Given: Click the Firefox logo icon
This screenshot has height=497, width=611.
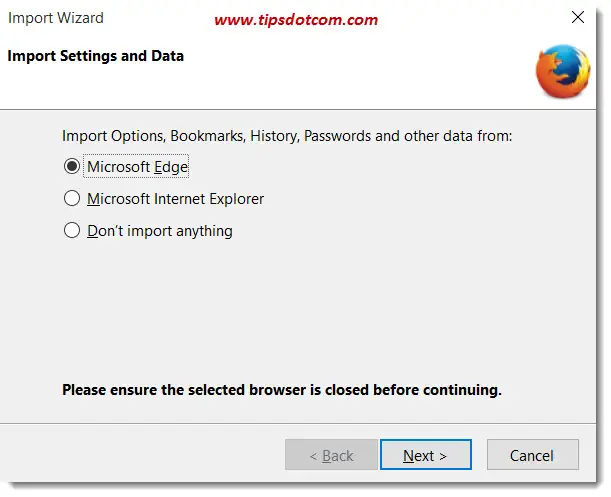Looking at the screenshot, I should (x=563, y=71).
